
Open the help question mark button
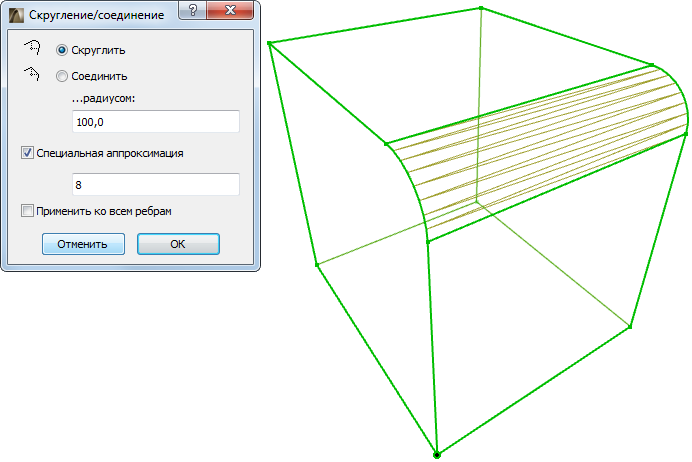coord(193,10)
